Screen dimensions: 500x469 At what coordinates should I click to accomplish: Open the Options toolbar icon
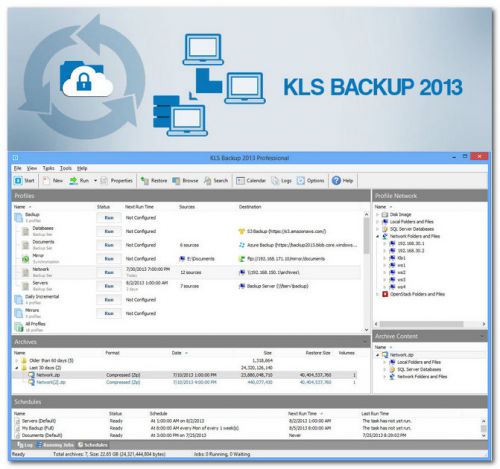click(301, 180)
